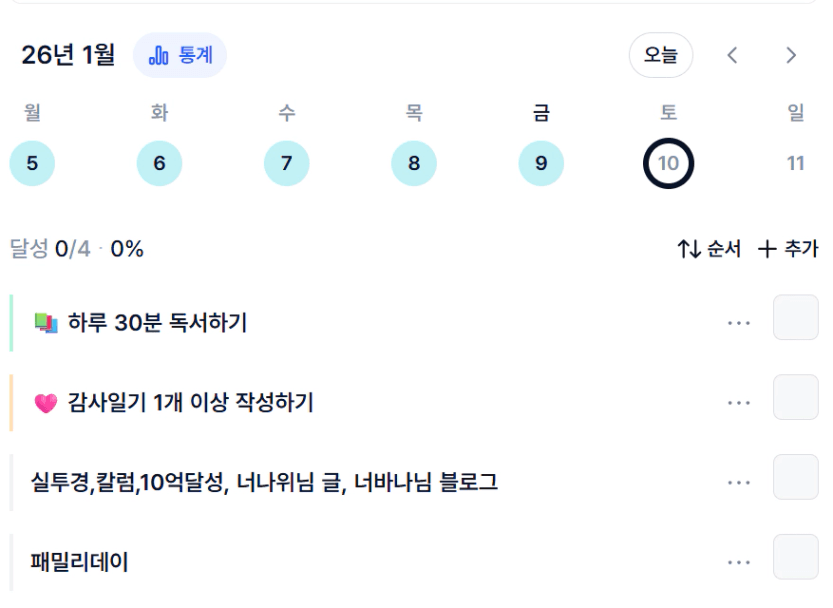The image size is (833, 608).
Task: Switch to Sunday the 11th
Action: [796, 164]
